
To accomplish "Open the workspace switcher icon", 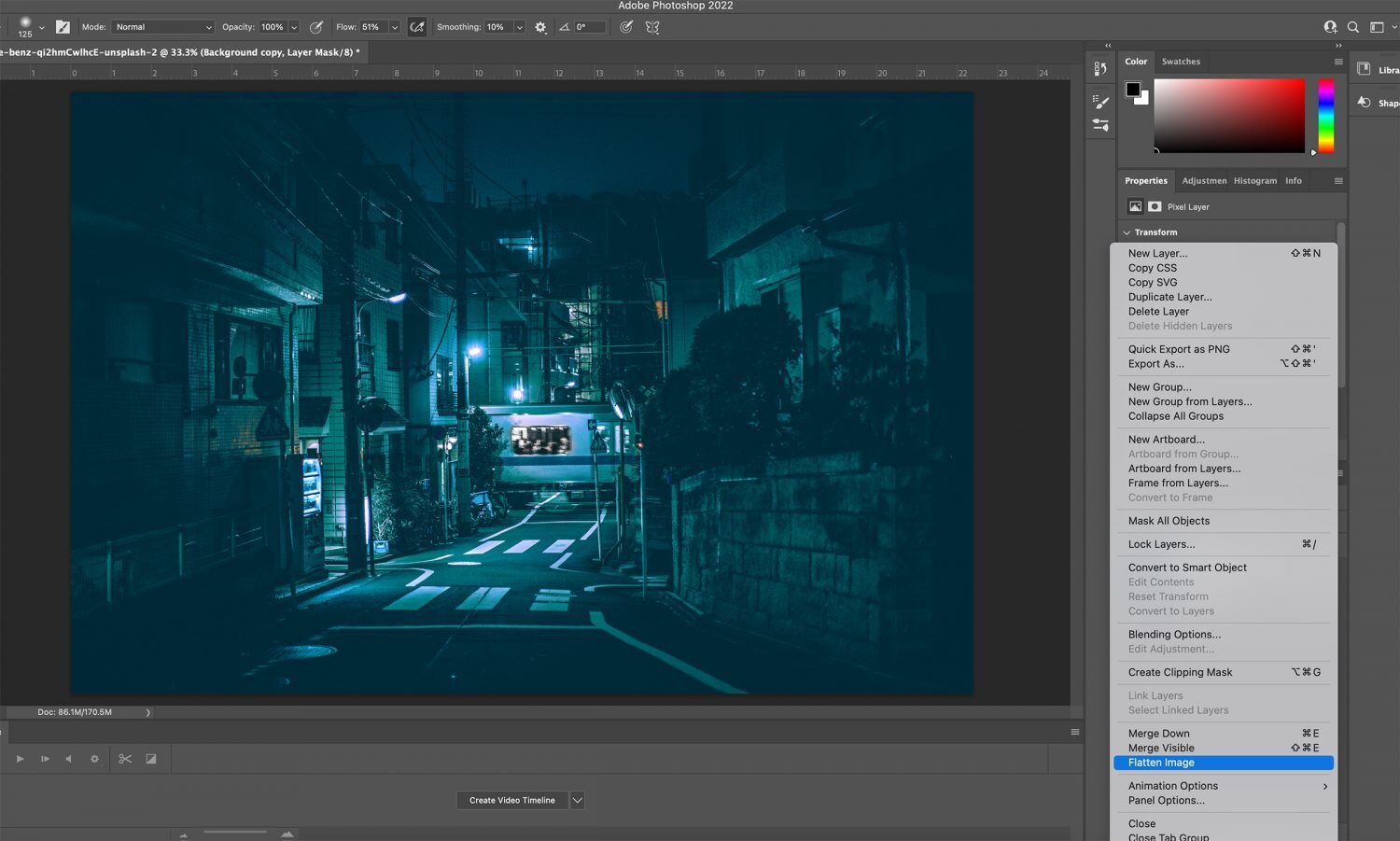I will point(1377,27).
